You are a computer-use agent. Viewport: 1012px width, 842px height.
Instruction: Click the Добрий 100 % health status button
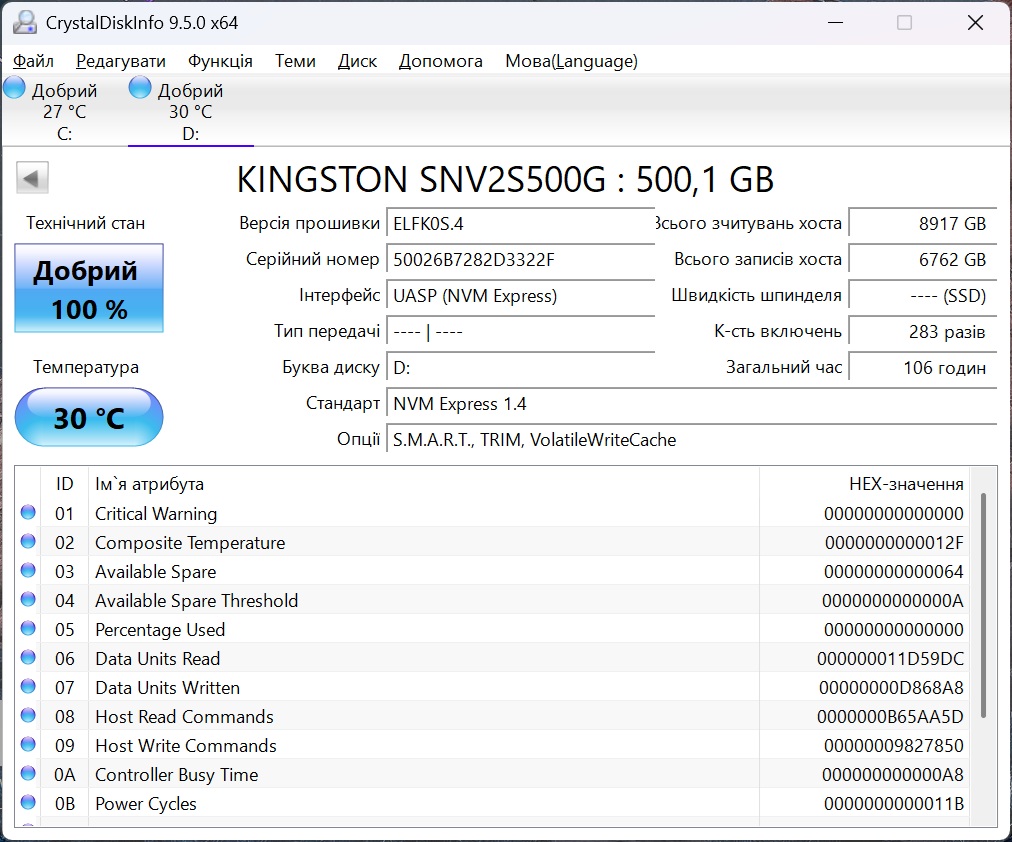pyautogui.click(x=89, y=288)
